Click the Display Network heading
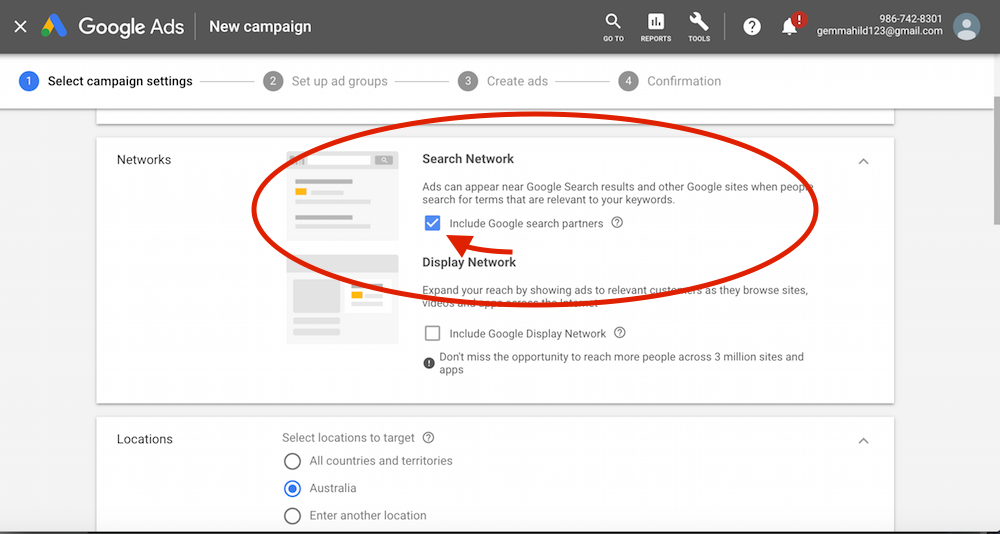This screenshot has width=1000, height=534. tap(469, 262)
